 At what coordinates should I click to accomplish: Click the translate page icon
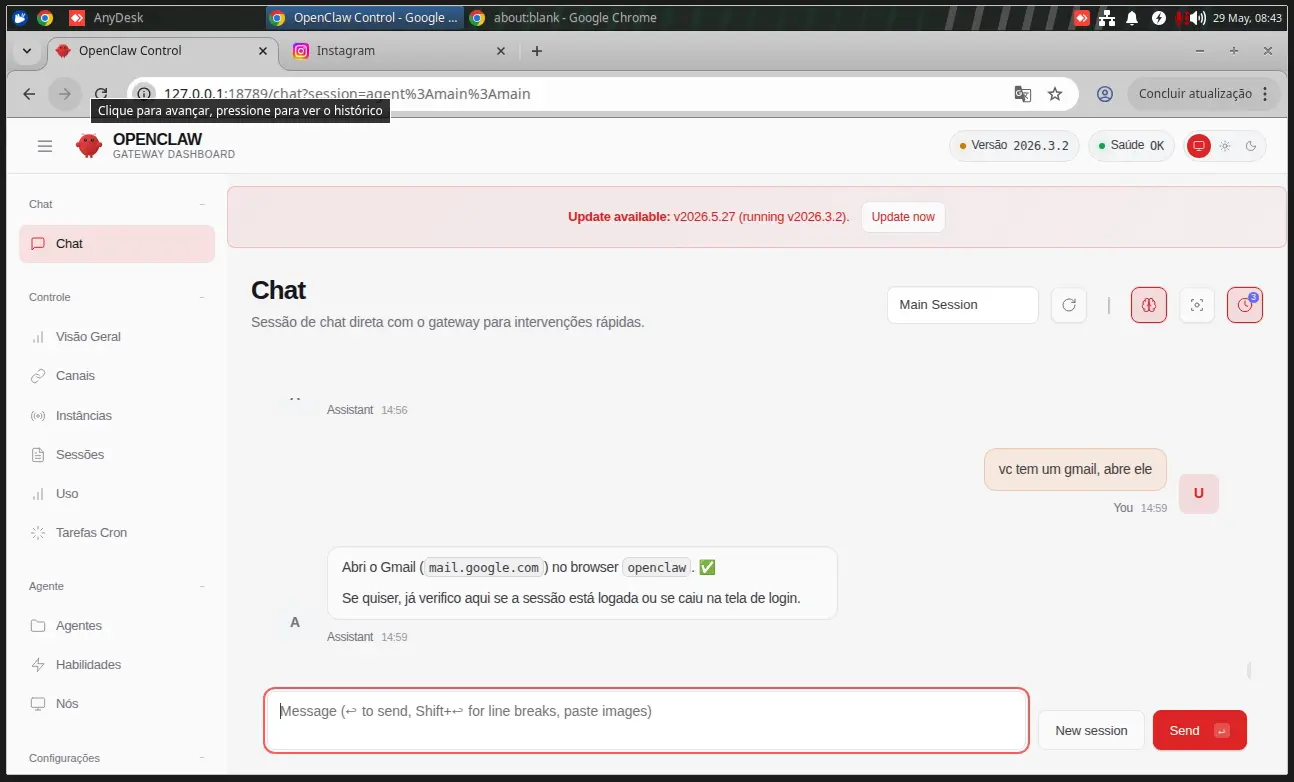click(1022, 94)
